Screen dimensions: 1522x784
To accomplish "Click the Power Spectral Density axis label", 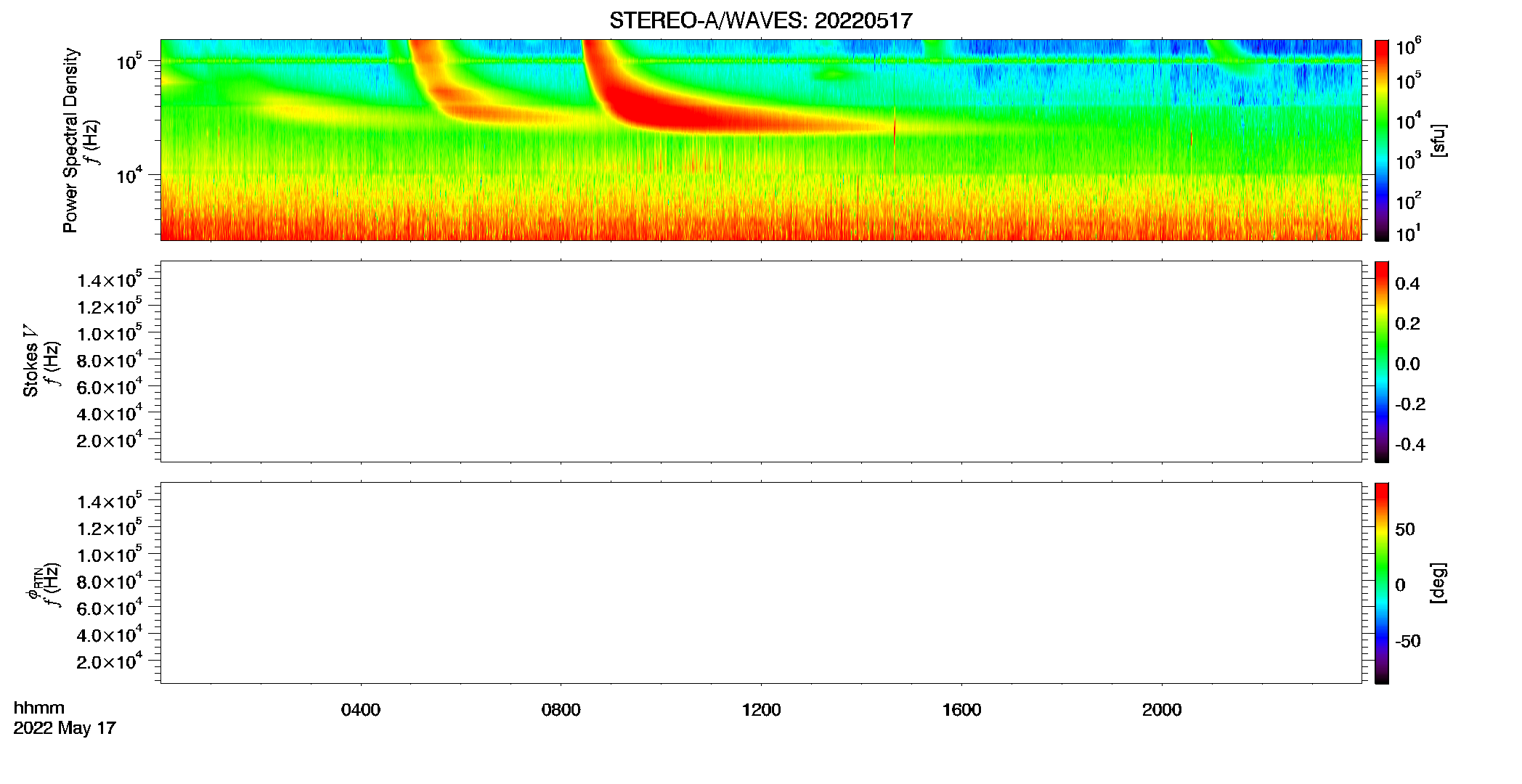I will [70, 140].
